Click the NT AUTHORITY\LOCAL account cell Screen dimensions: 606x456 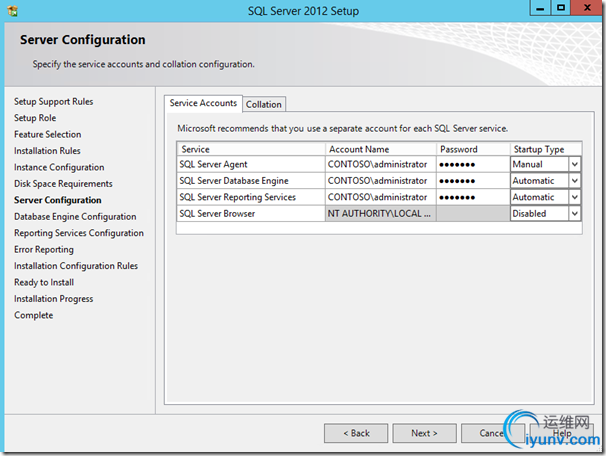[381, 213]
